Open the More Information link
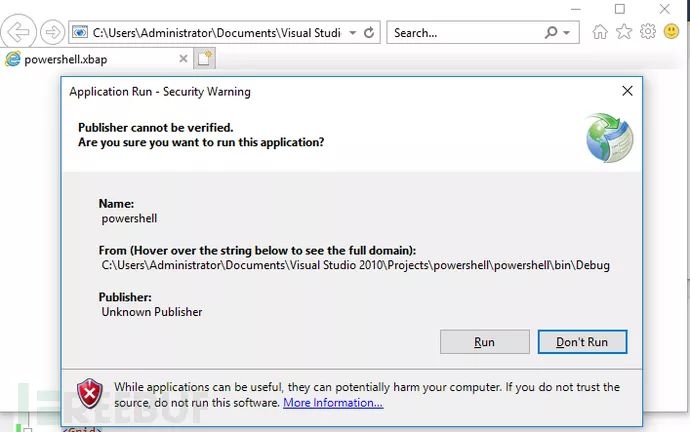This screenshot has height=432, width=690. 333,403
